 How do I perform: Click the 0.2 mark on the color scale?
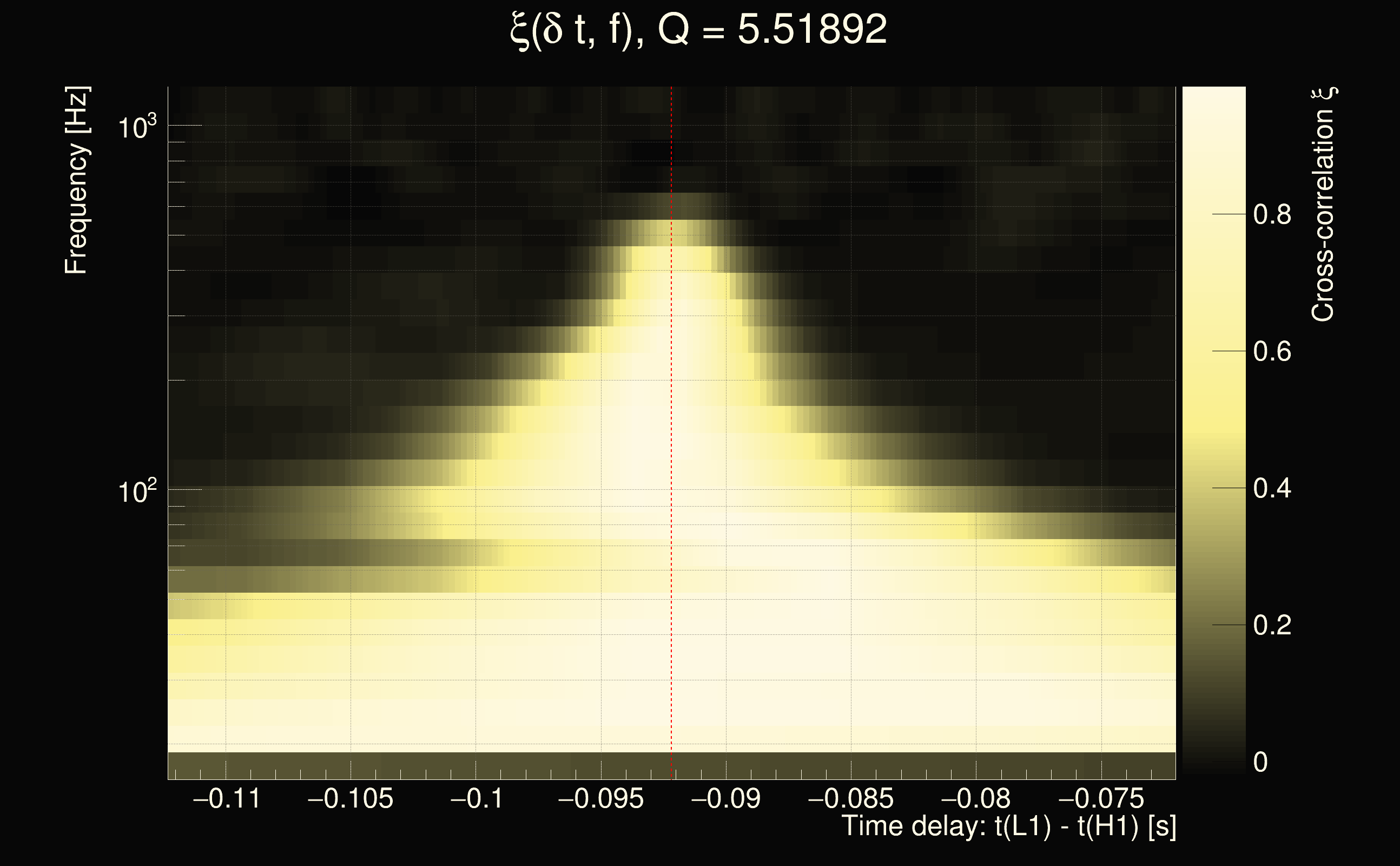1272,625
